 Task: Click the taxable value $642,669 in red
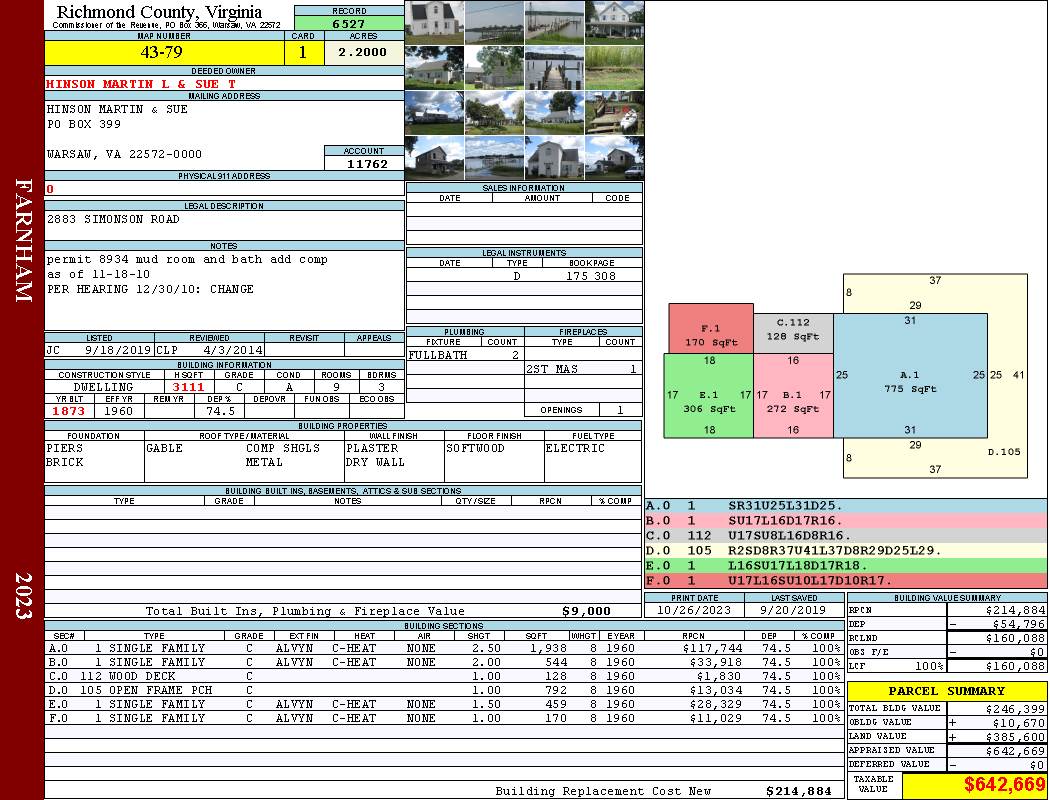point(1004,785)
